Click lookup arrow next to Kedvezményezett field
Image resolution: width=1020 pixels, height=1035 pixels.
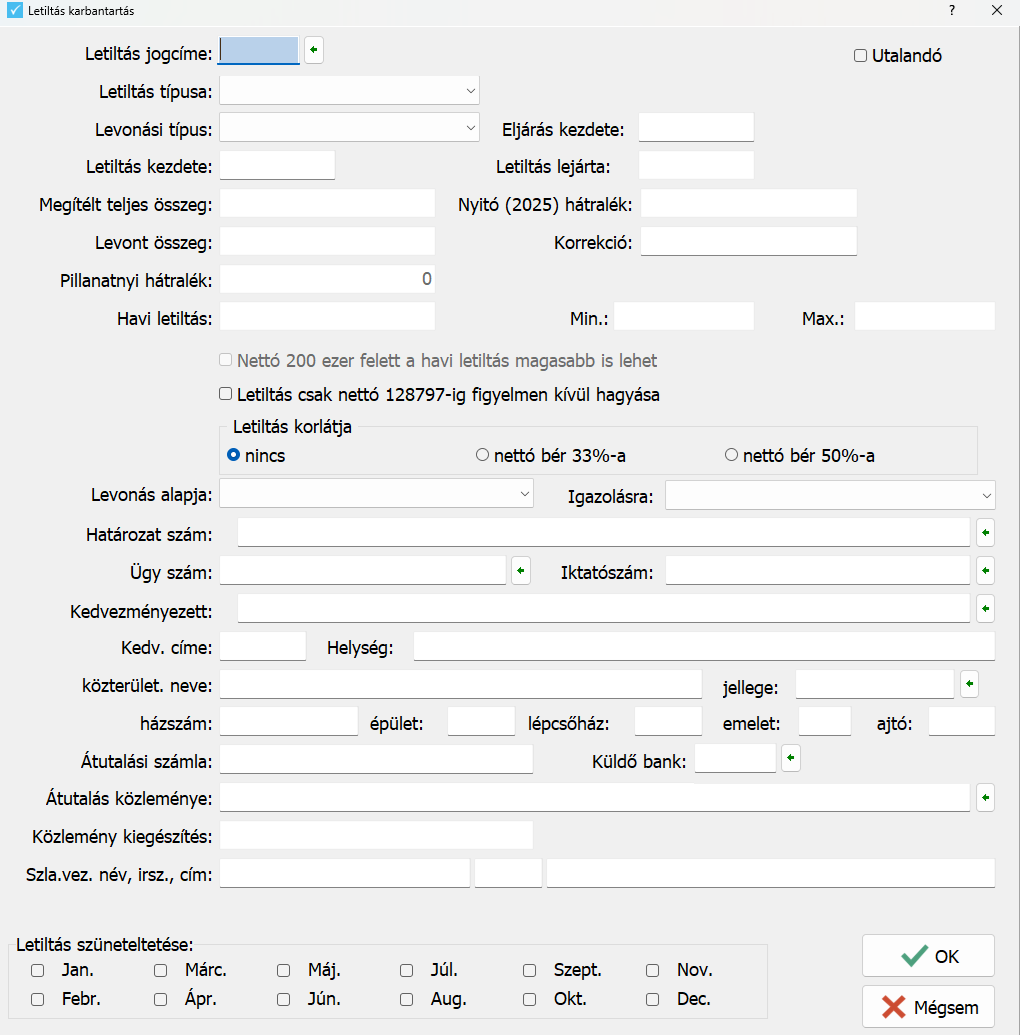tap(985, 608)
